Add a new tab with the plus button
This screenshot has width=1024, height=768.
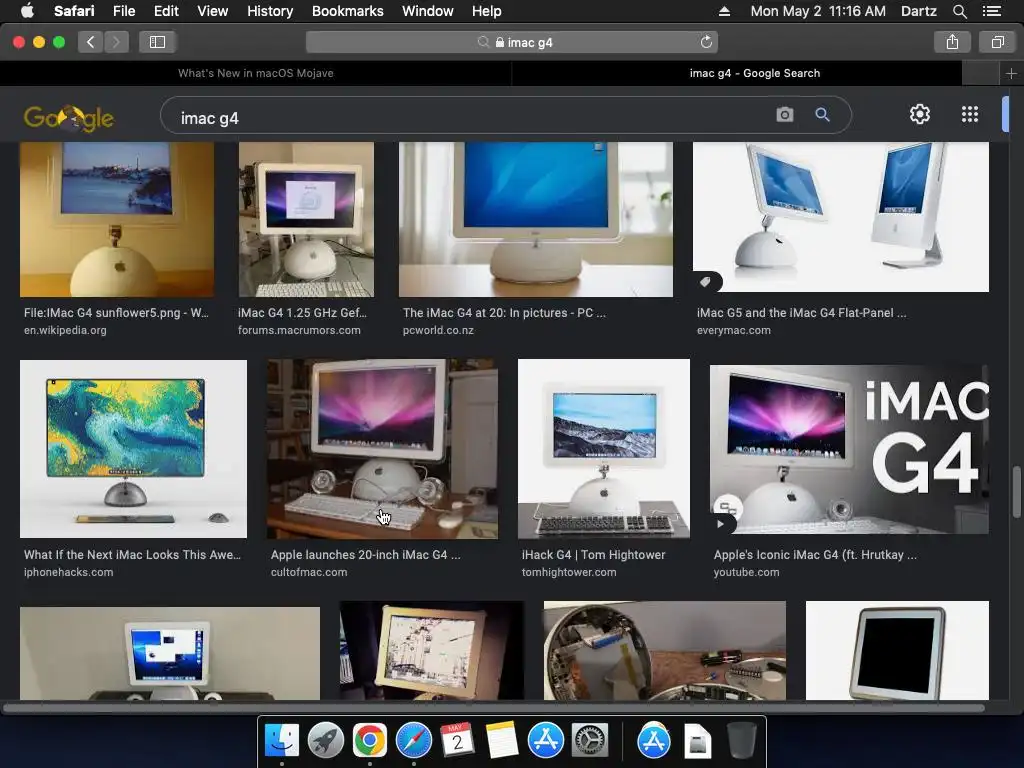coord(1011,73)
